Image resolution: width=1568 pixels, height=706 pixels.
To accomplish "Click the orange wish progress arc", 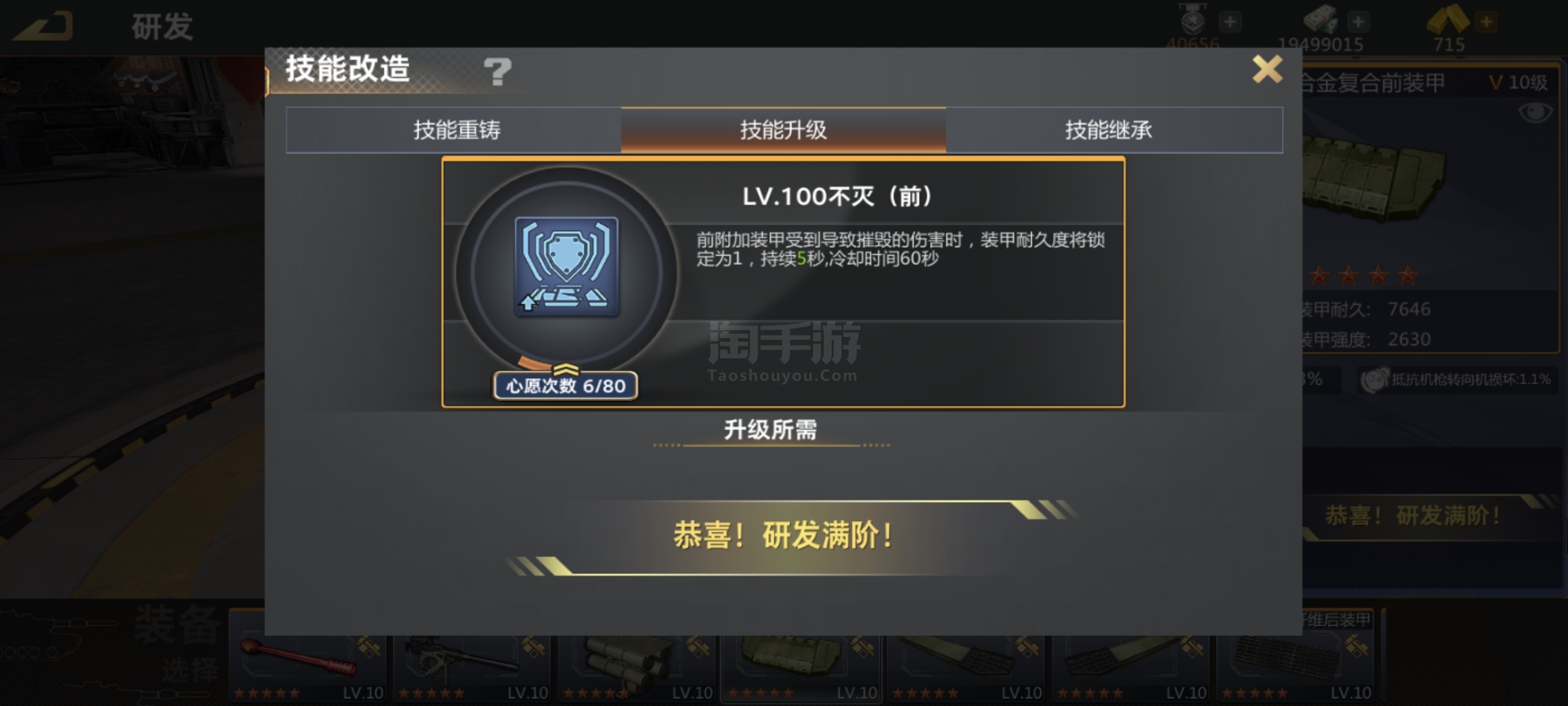I will point(534,364).
